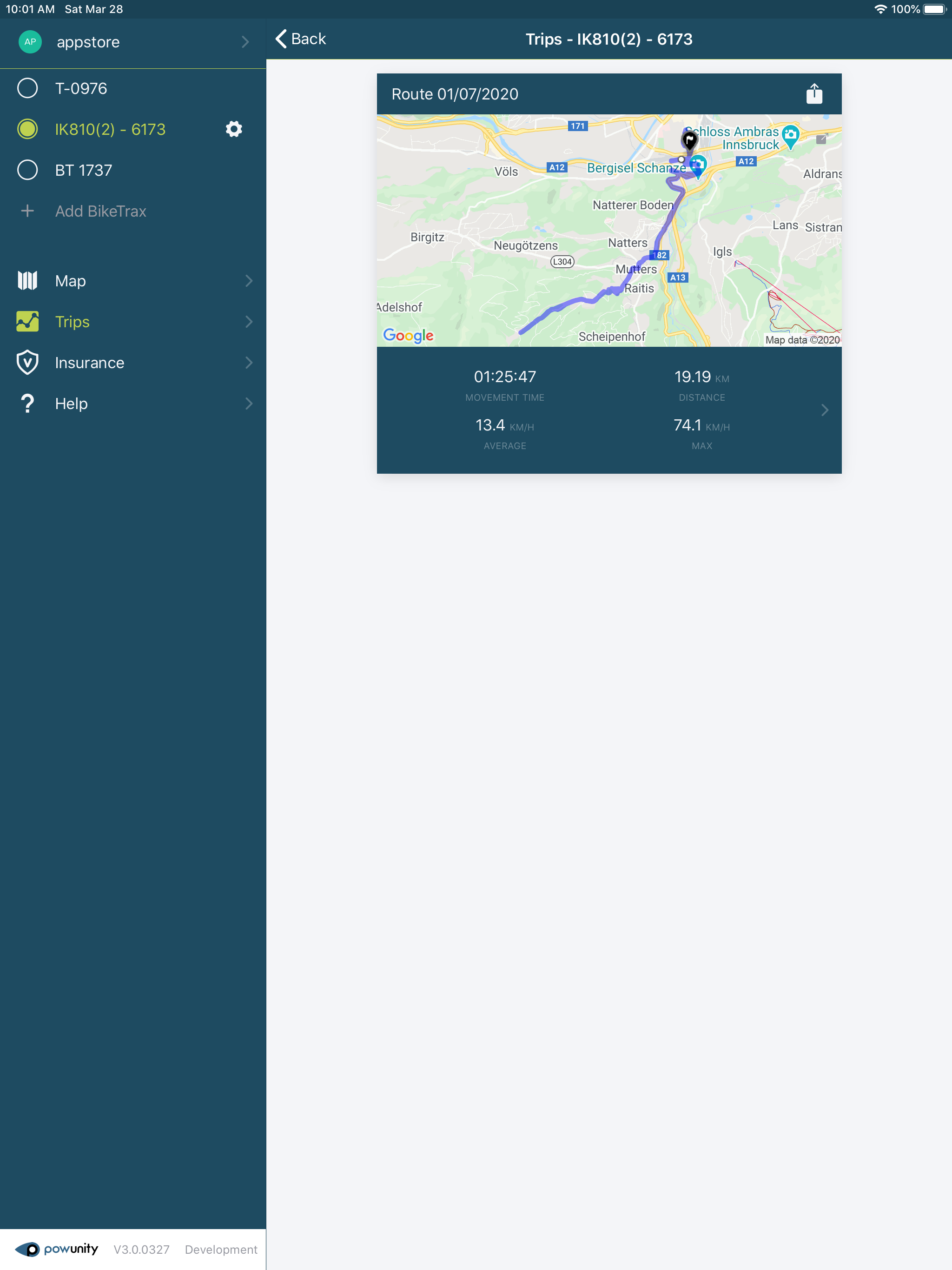The image size is (952, 1270).
Task: Select the IK810(2) - 6173 radio button
Action: 27,129
